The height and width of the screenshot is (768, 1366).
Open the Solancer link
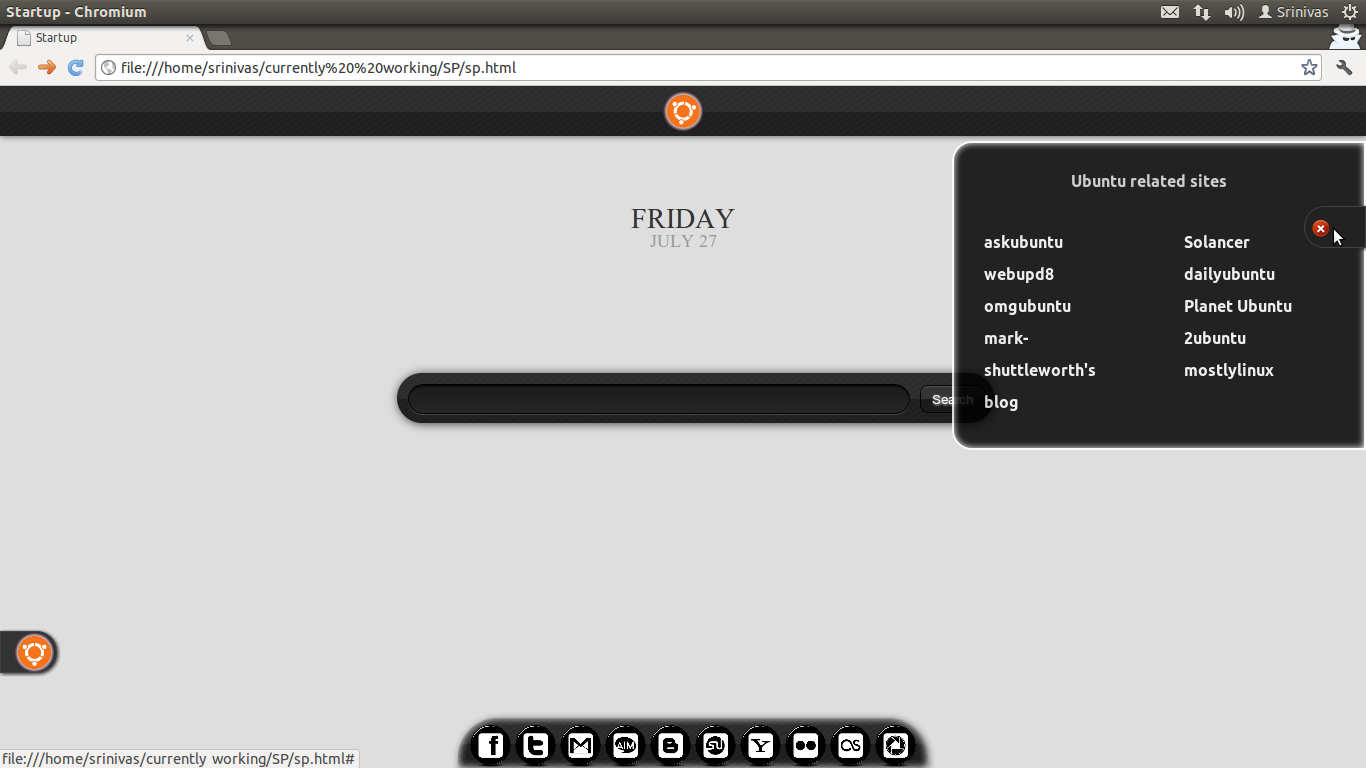1217,242
